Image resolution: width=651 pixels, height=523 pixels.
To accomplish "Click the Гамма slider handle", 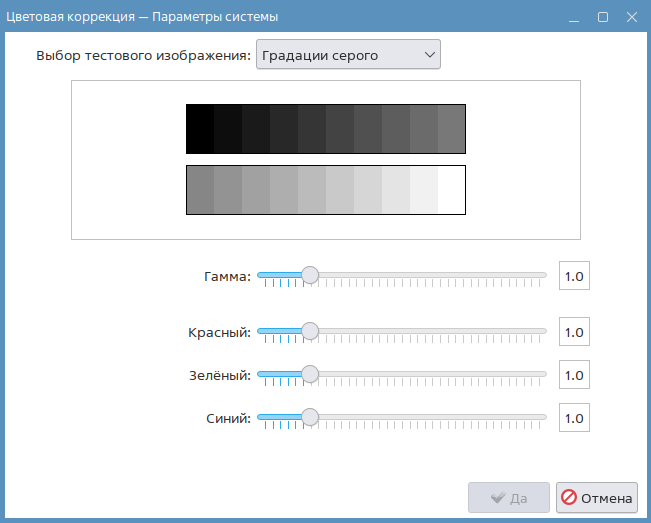I will pos(310,275).
